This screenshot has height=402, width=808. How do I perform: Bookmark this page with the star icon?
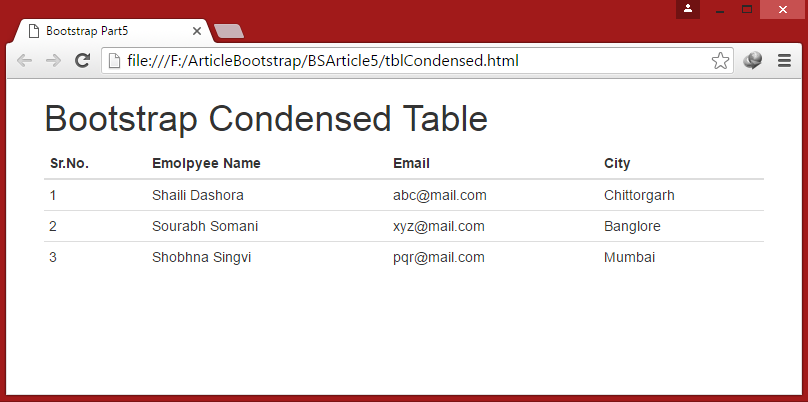click(x=720, y=61)
